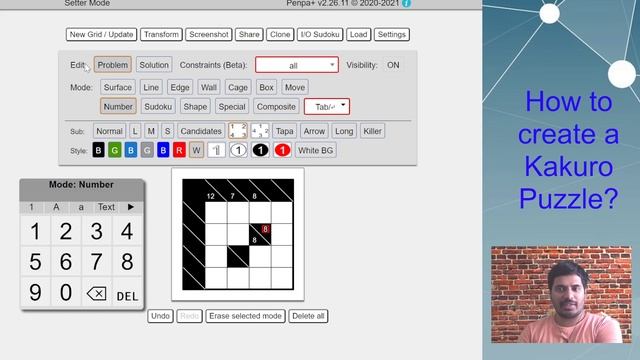640x360 pixels.
Task: Select Sudoku mode
Action: [158, 106]
